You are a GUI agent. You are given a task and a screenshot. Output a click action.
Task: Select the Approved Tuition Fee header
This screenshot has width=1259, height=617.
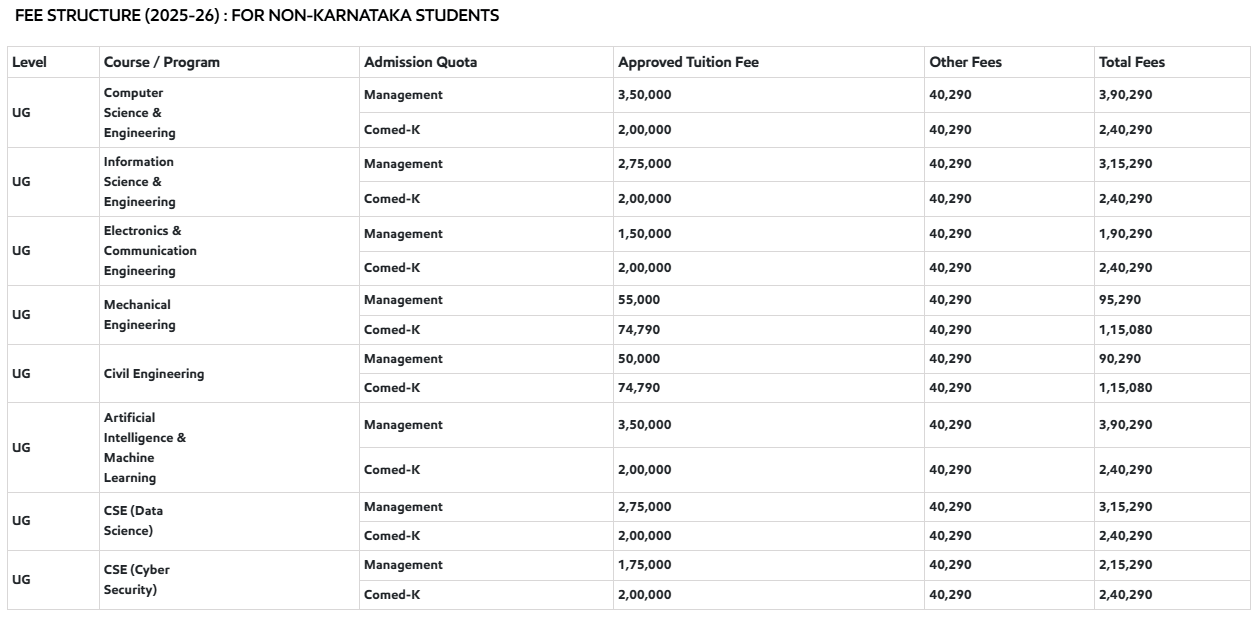pos(688,62)
